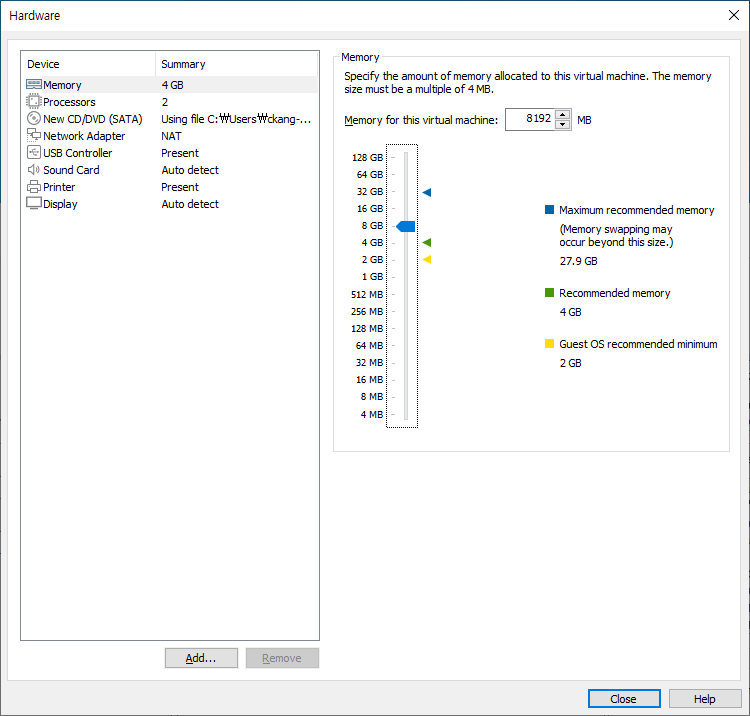Click the CD/DVD disc icon

point(34,119)
